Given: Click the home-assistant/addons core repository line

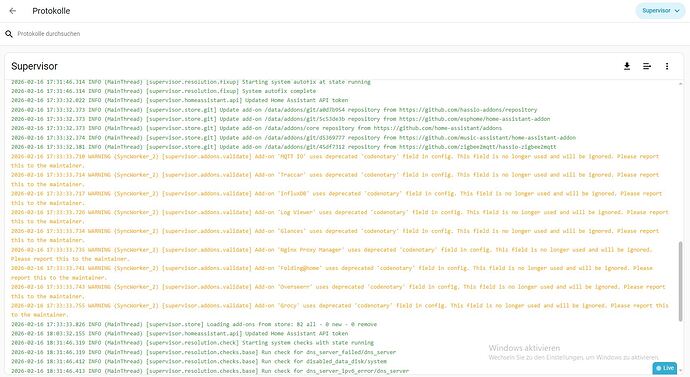Looking at the screenshot, I should coord(257,128).
